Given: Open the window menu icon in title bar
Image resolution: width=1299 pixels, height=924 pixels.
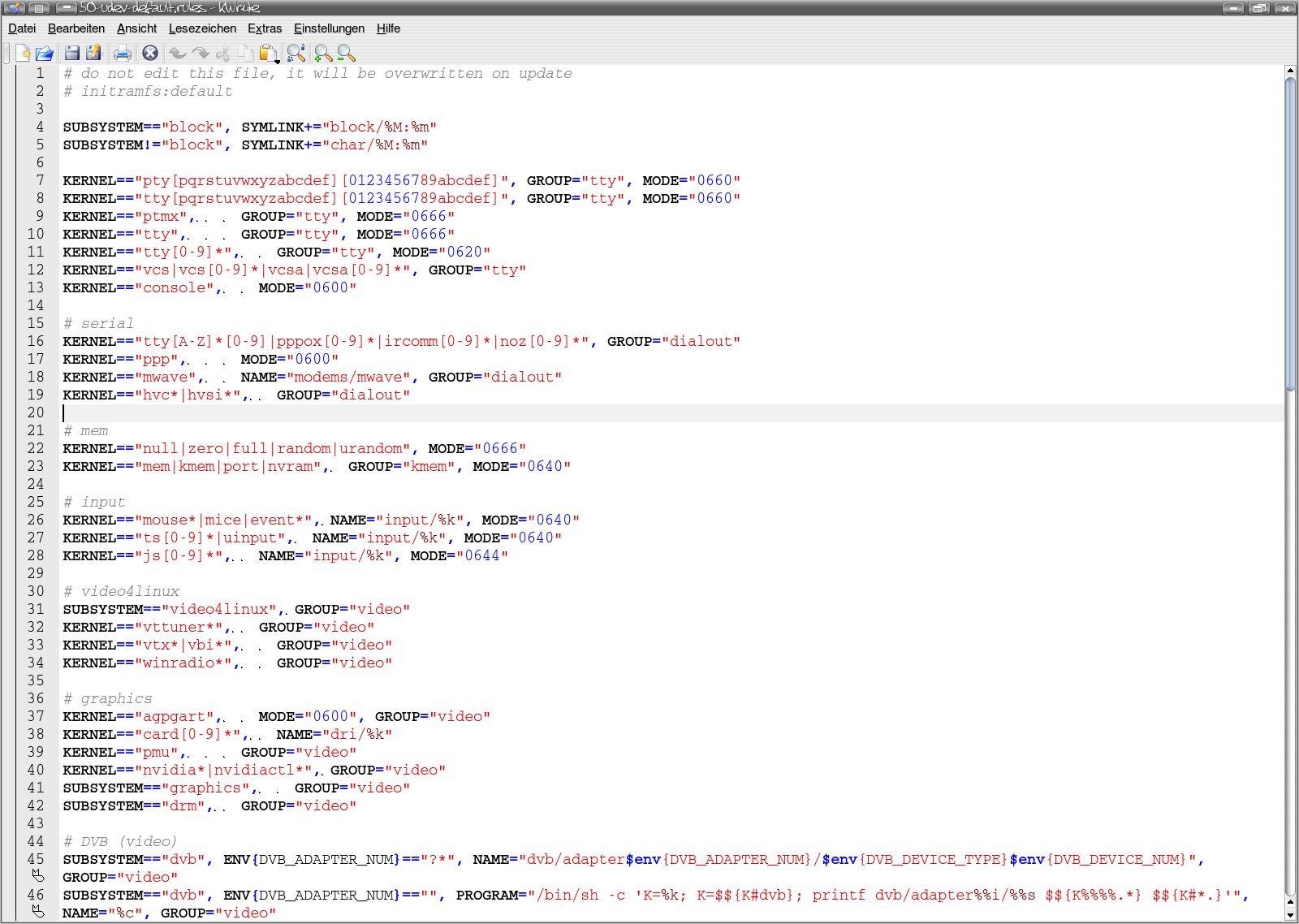Looking at the screenshot, I should click(x=14, y=8).
